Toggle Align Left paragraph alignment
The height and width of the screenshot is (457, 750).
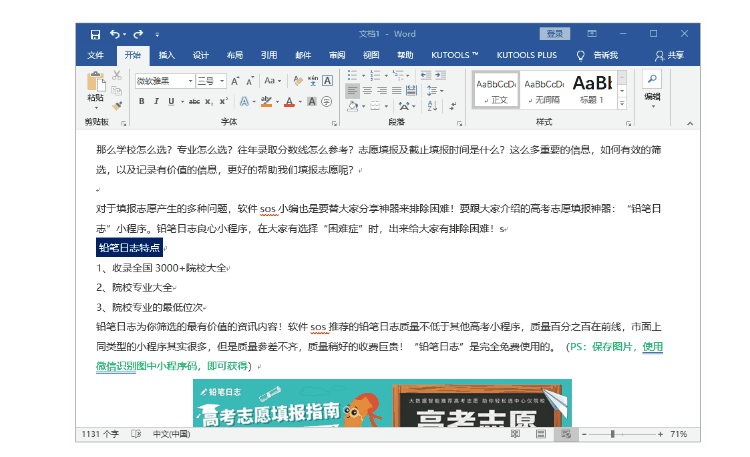click(353, 90)
